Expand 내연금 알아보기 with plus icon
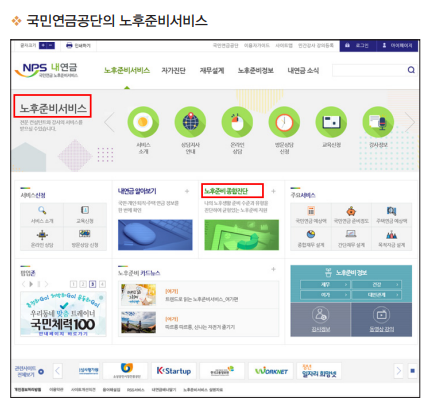This screenshot has width=433, height=411. click(187, 191)
